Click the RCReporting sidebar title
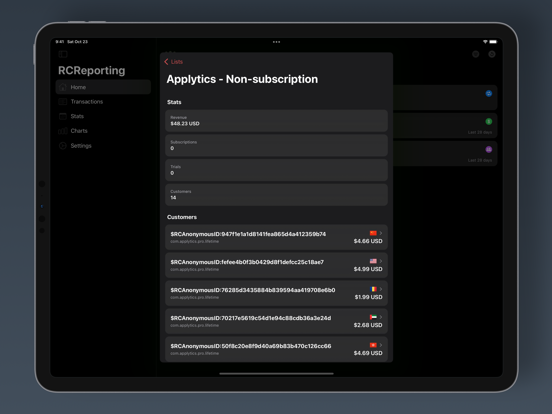This screenshot has height=414, width=552. [92, 70]
